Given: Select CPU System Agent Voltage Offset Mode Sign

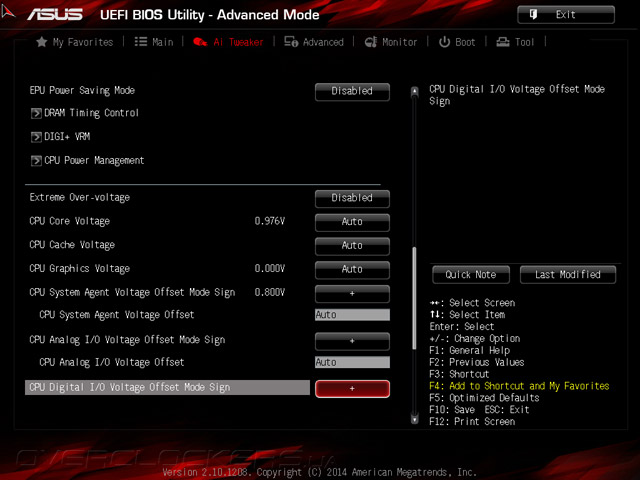Looking at the screenshot, I should click(x=132, y=293).
